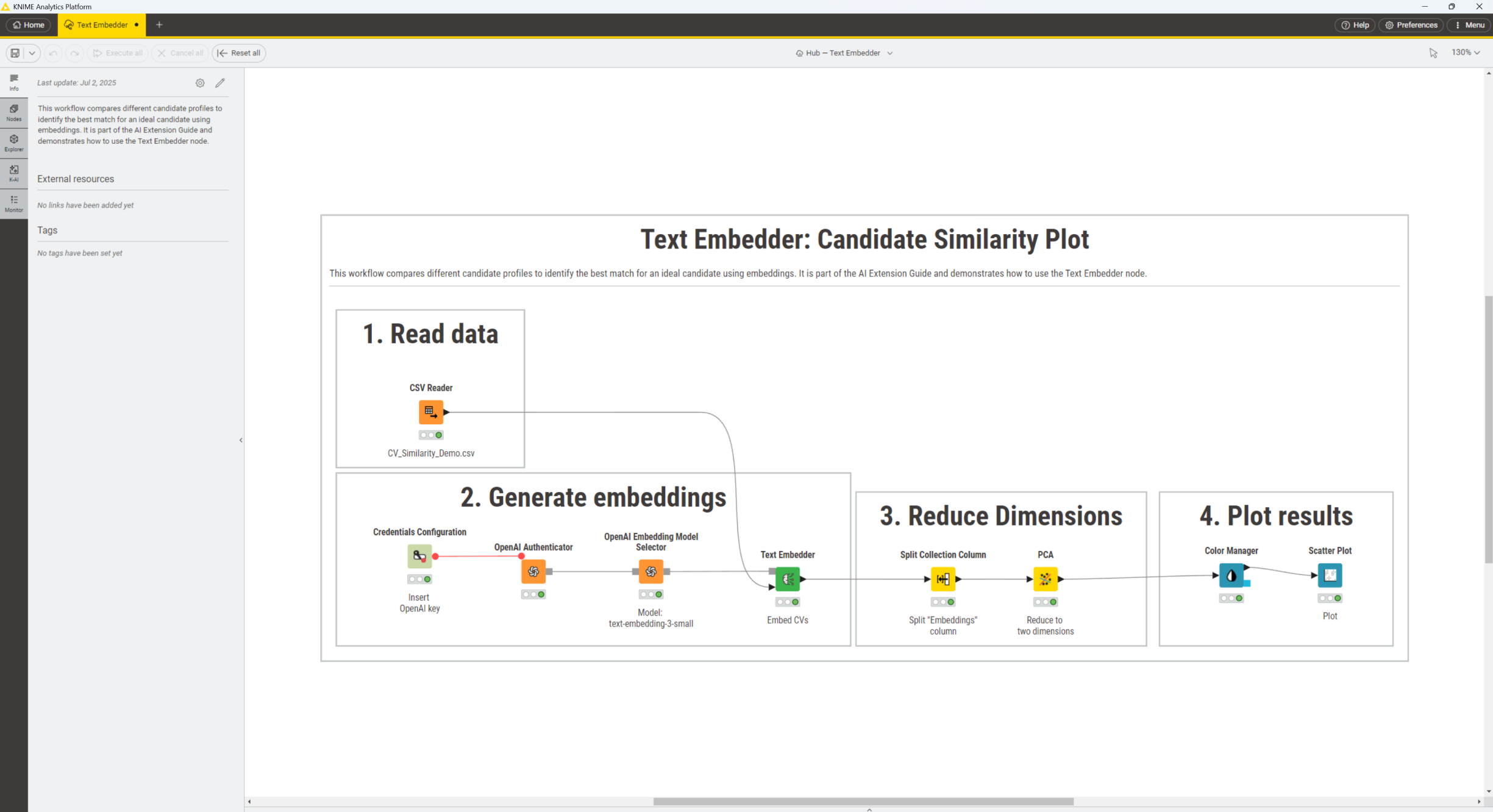Click the vertical canvas scrollbar thumb
The height and width of the screenshot is (812, 1493).
tap(1489, 429)
